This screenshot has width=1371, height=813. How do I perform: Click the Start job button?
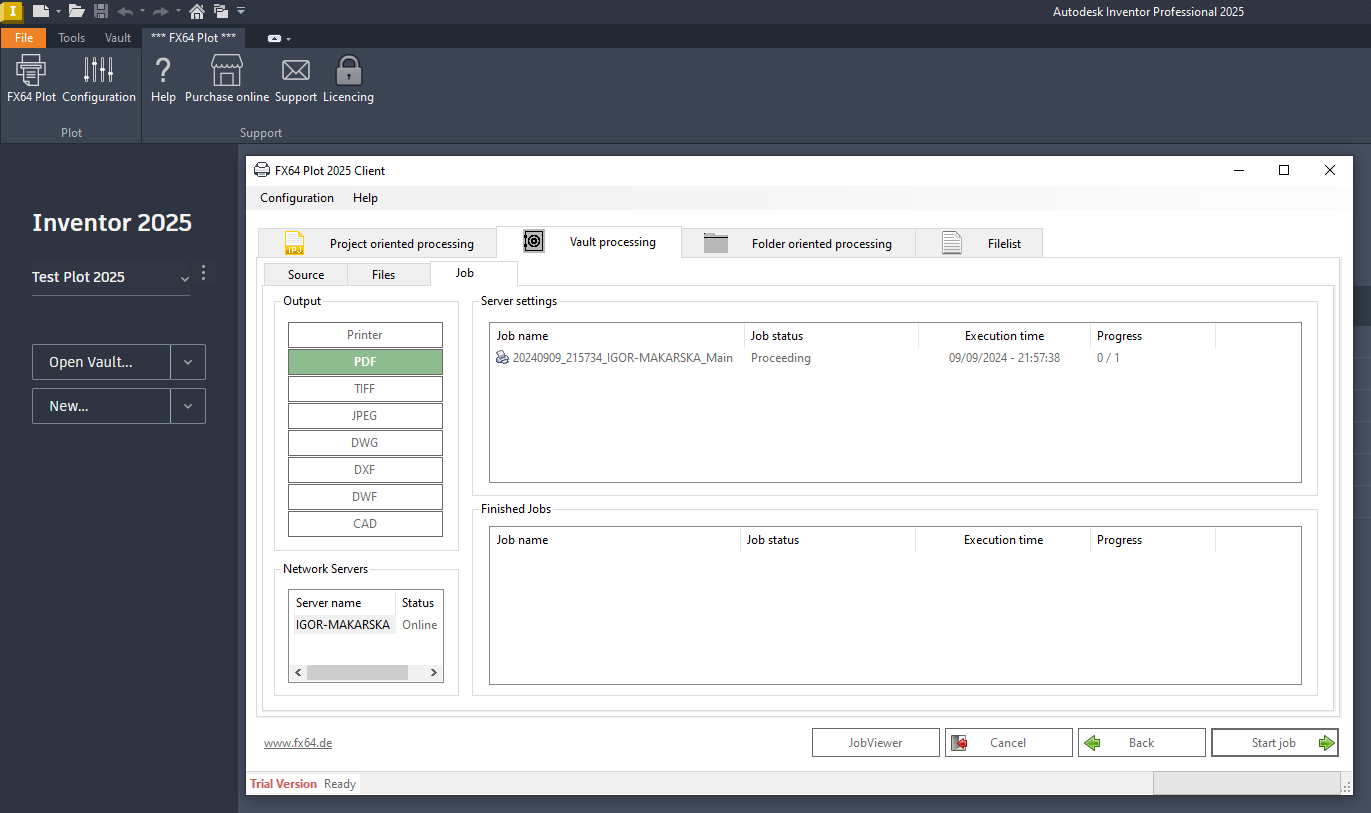click(x=1274, y=743)
